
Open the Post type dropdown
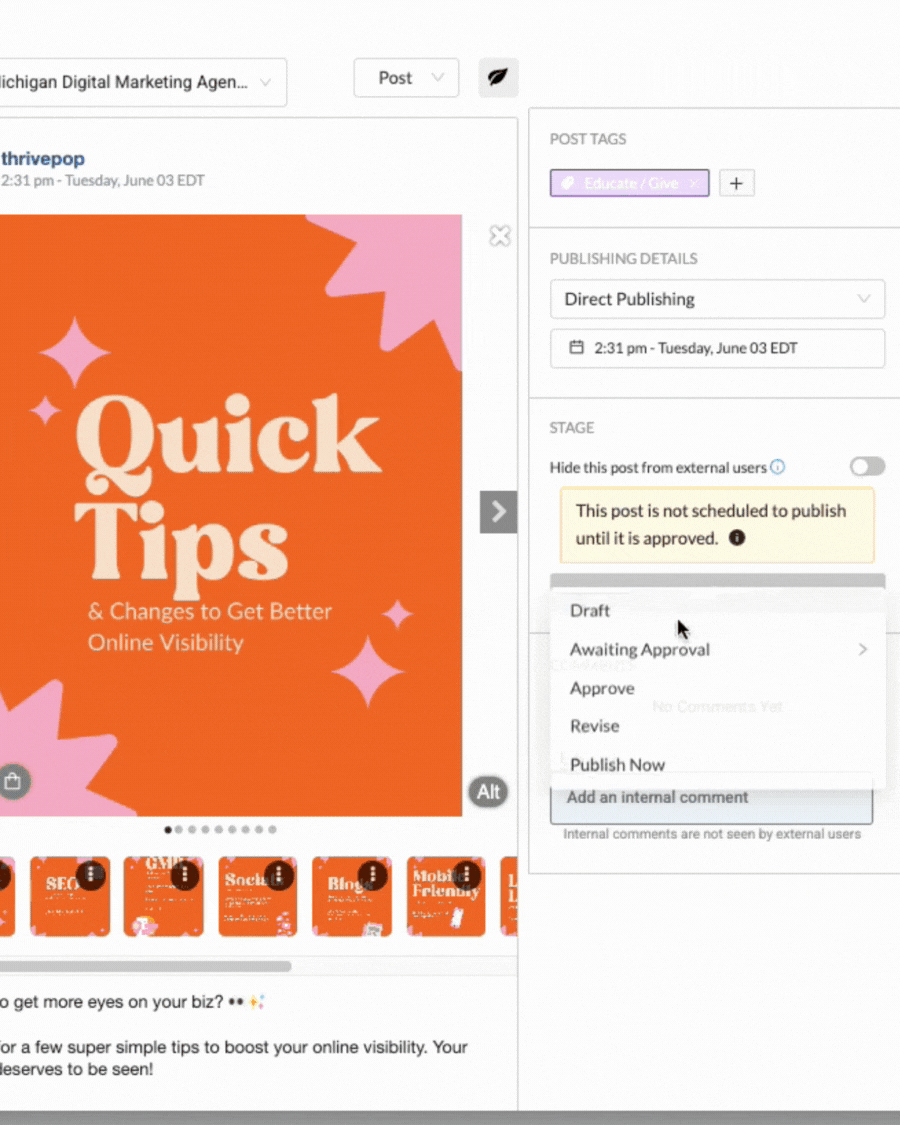click(x=406, y=77)
